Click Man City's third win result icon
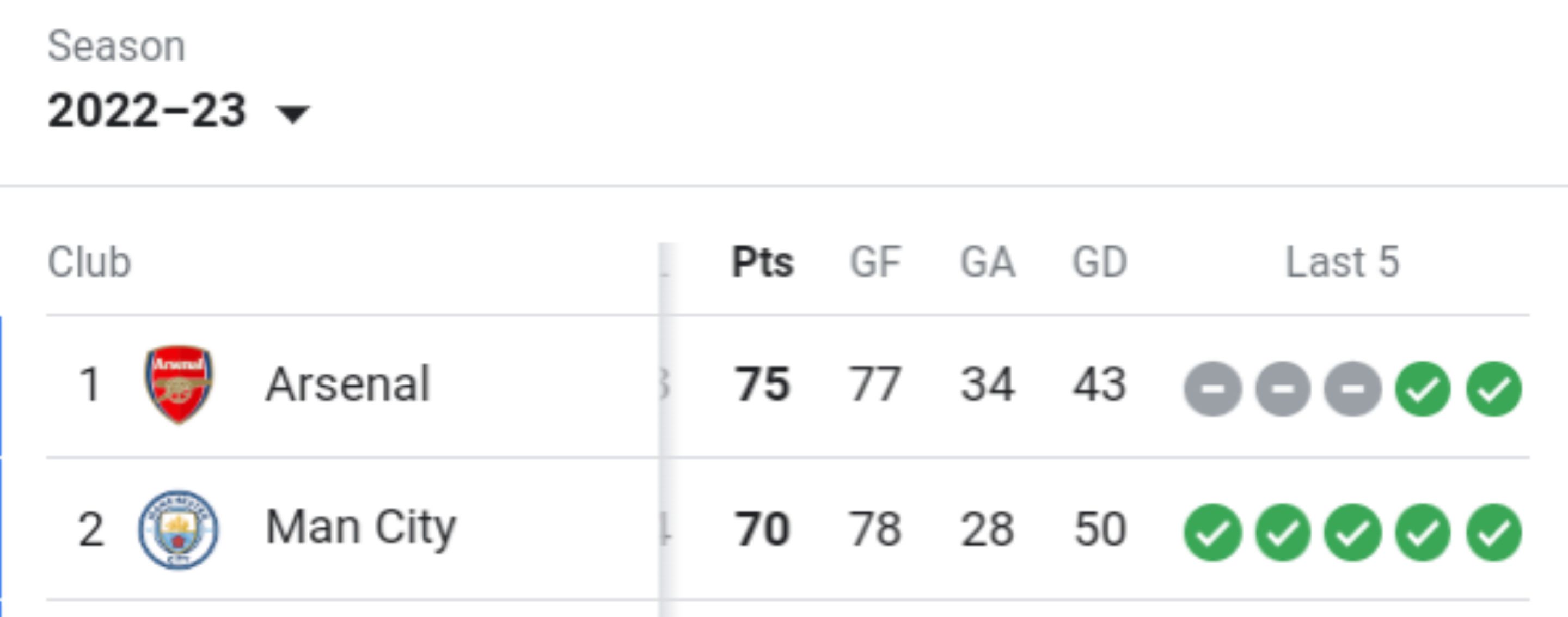 pos(1352,533)
